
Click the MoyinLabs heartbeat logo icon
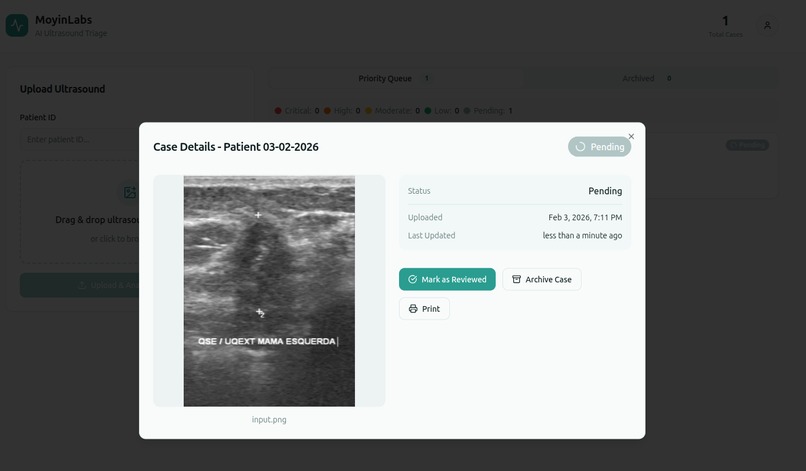(x=17, y=25)
